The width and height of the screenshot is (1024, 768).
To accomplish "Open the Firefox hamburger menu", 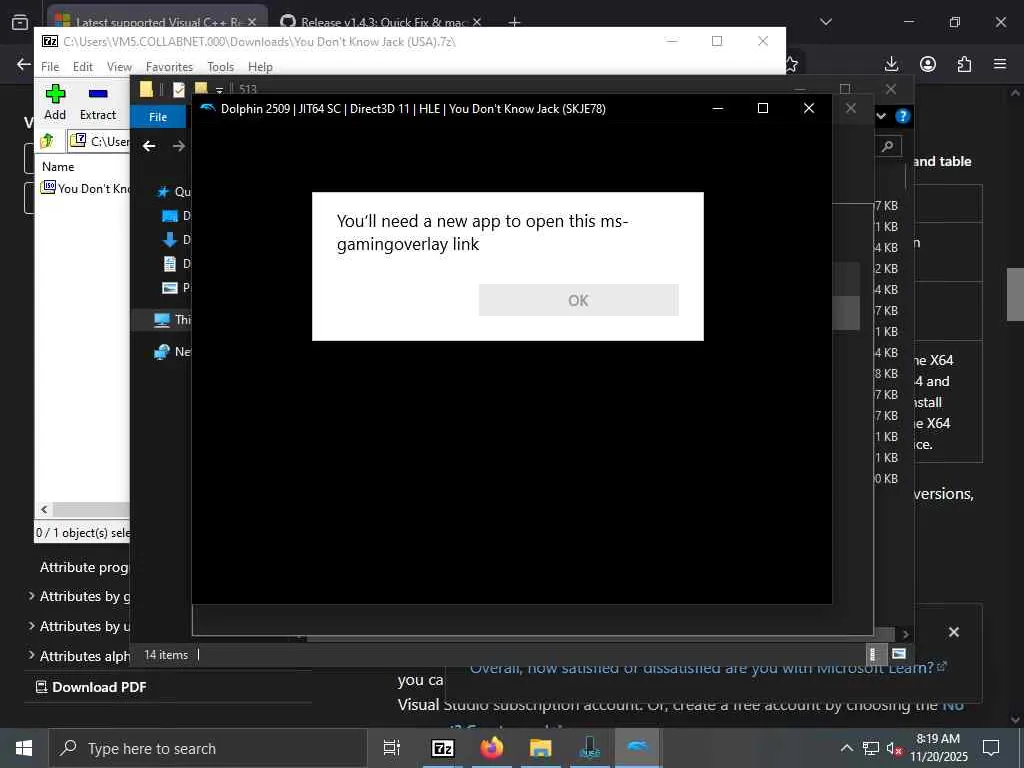I will click(x=1000, y=64).
